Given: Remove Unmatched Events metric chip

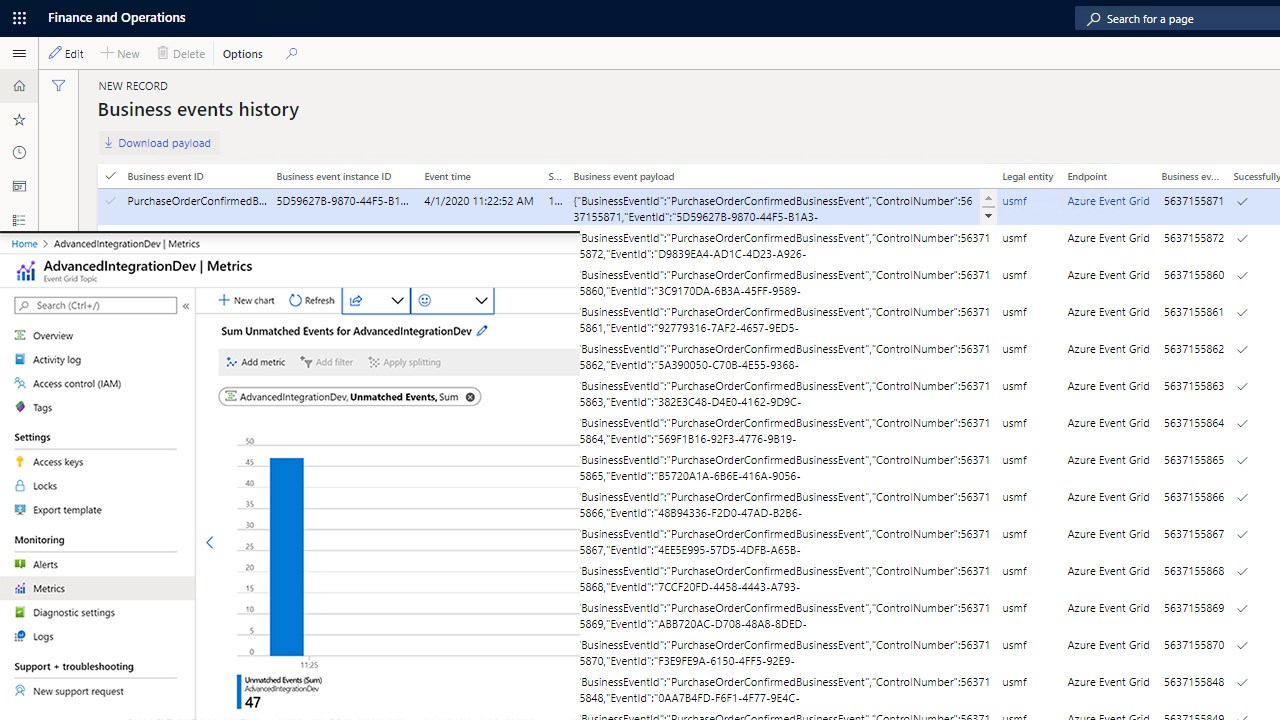Looking at the screenshot, I should click(470, 397).
